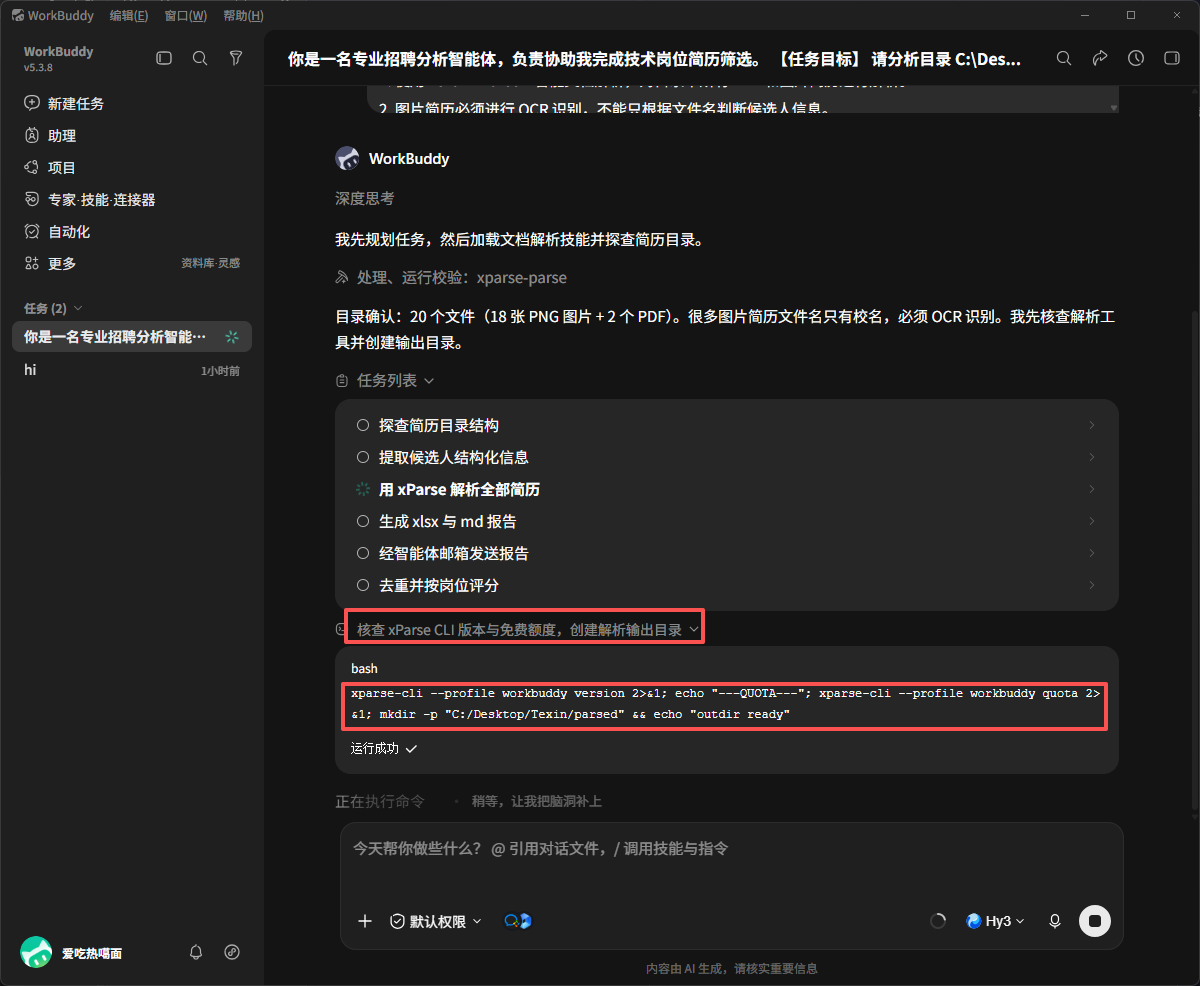Toggle right side panel icon

tap(1172, 58)
